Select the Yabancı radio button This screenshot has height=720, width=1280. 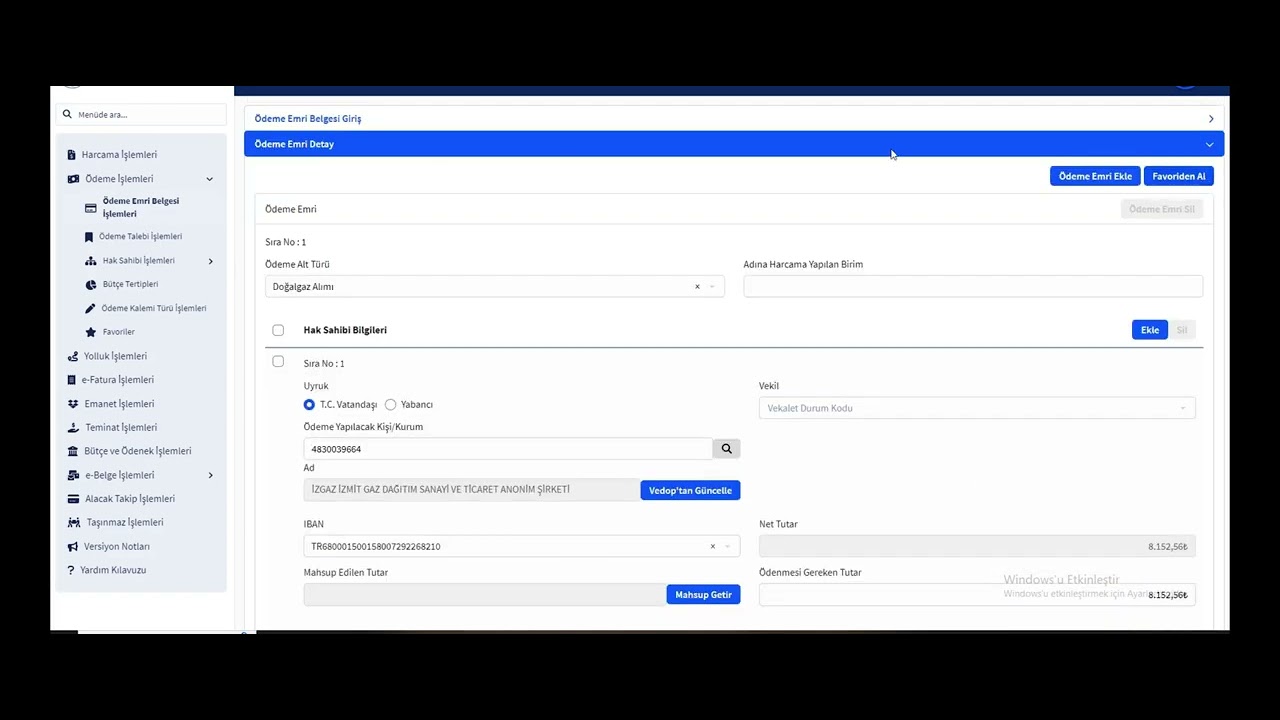(390, 405)
